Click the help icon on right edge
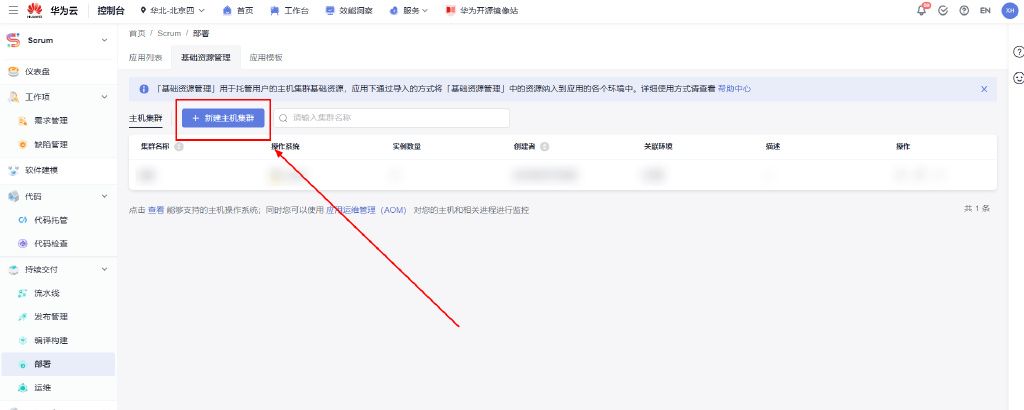The height and width of the screenshot is (410, 1024). point(1018,52)
